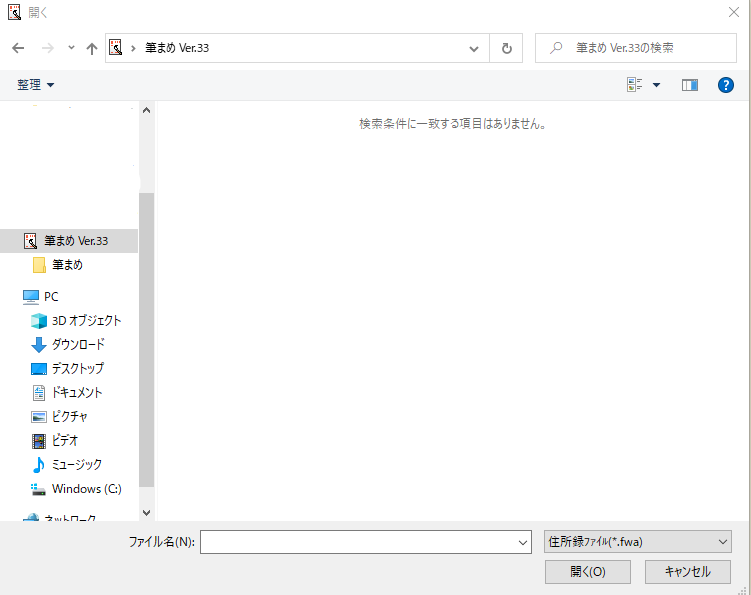Click the navigation pane scroll-down arrow
Screen dimensions: 751x595
pos(147,513)
